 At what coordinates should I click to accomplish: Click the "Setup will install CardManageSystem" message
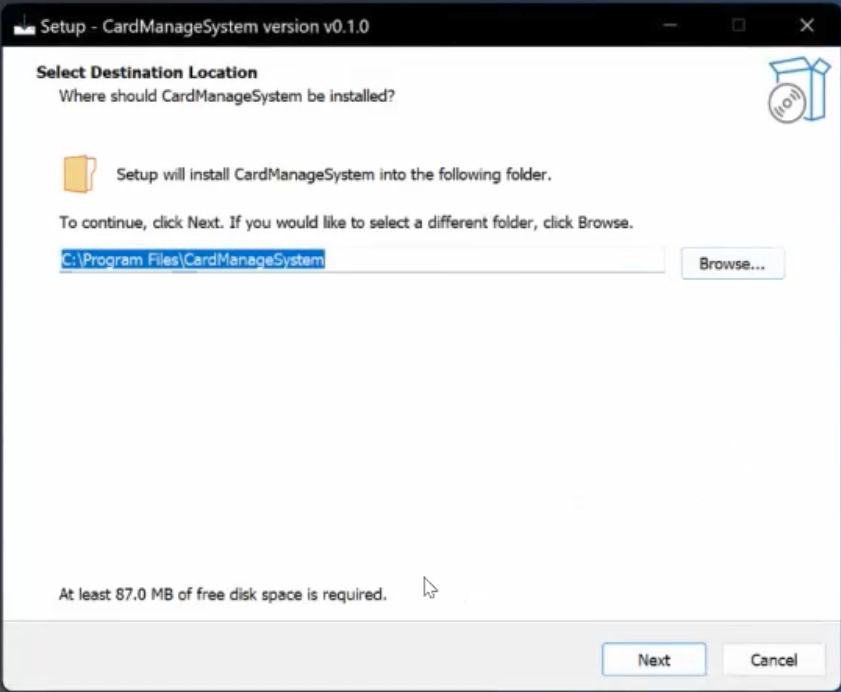point(334,174)
